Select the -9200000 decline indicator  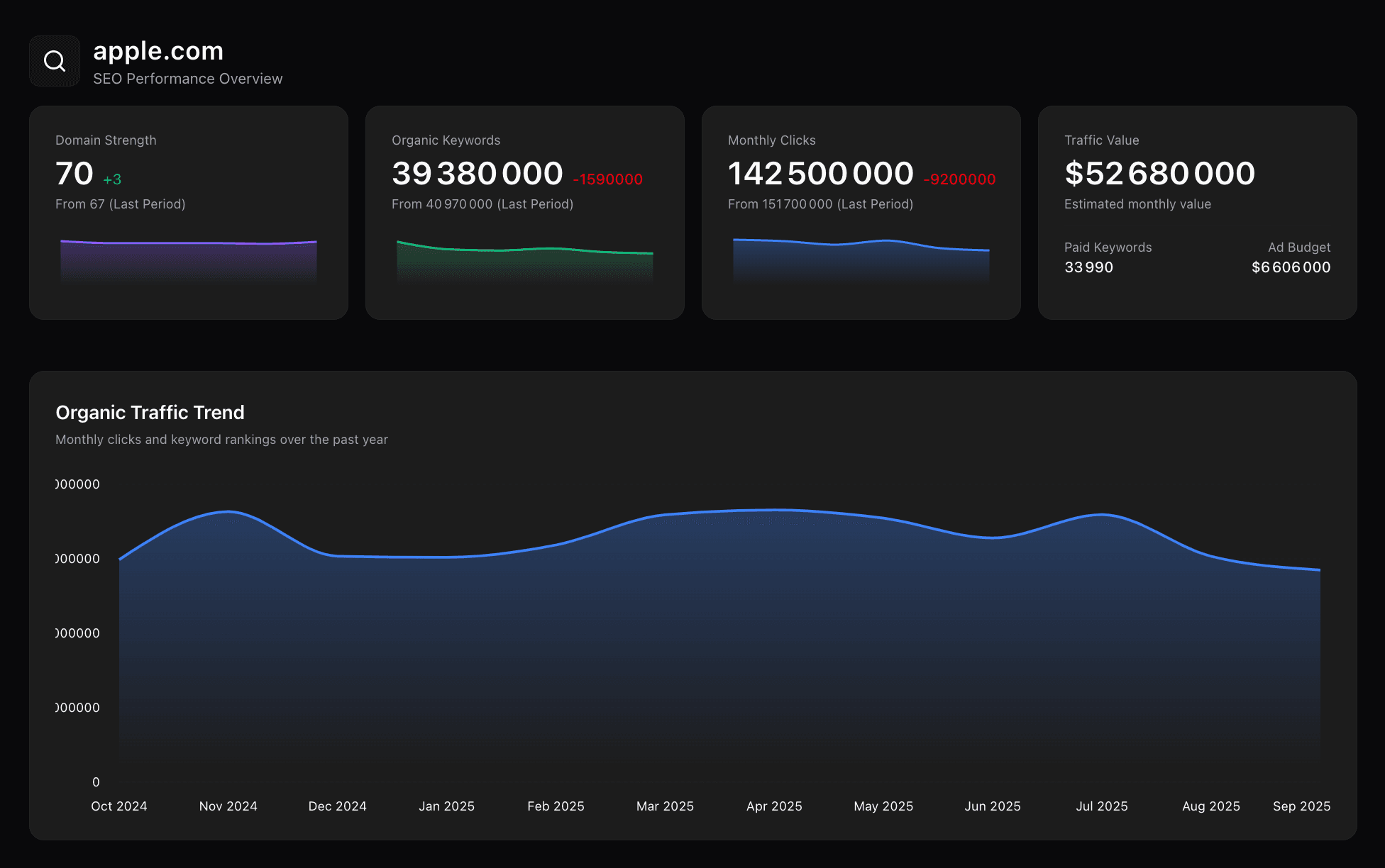click(x=959, y=179)
